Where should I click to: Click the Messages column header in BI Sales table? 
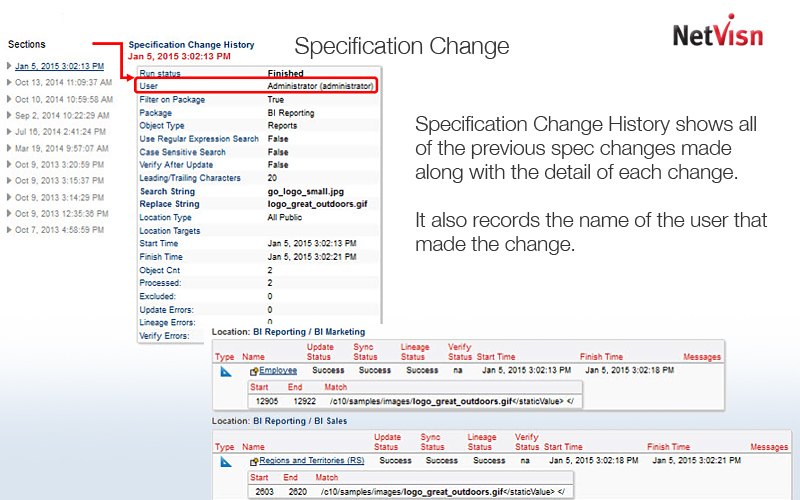click(769, 447)
